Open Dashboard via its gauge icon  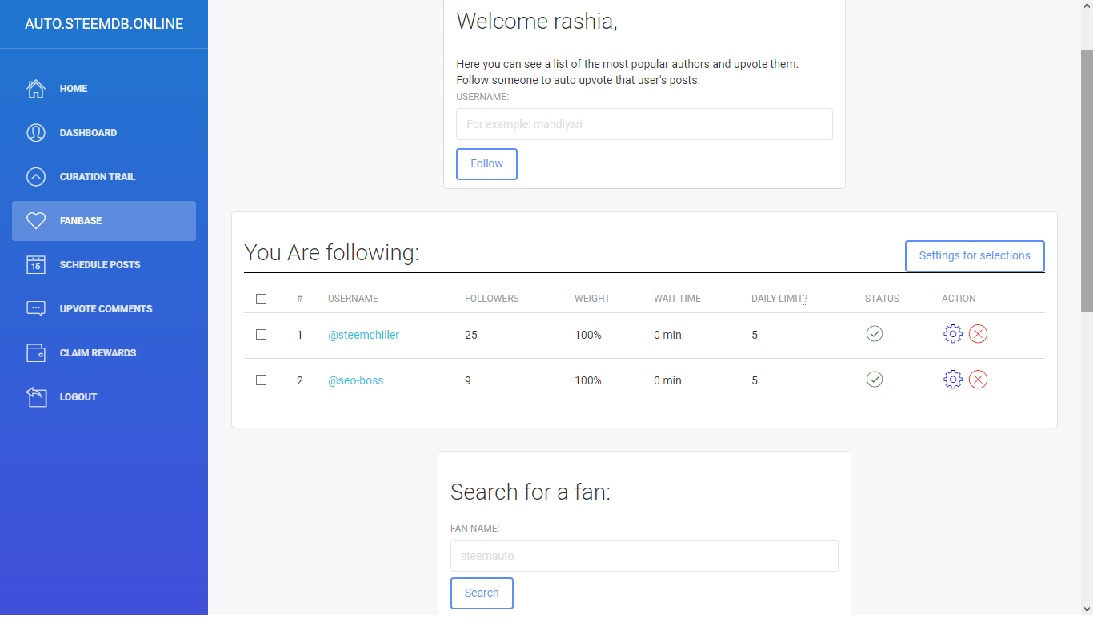(36, 132)
